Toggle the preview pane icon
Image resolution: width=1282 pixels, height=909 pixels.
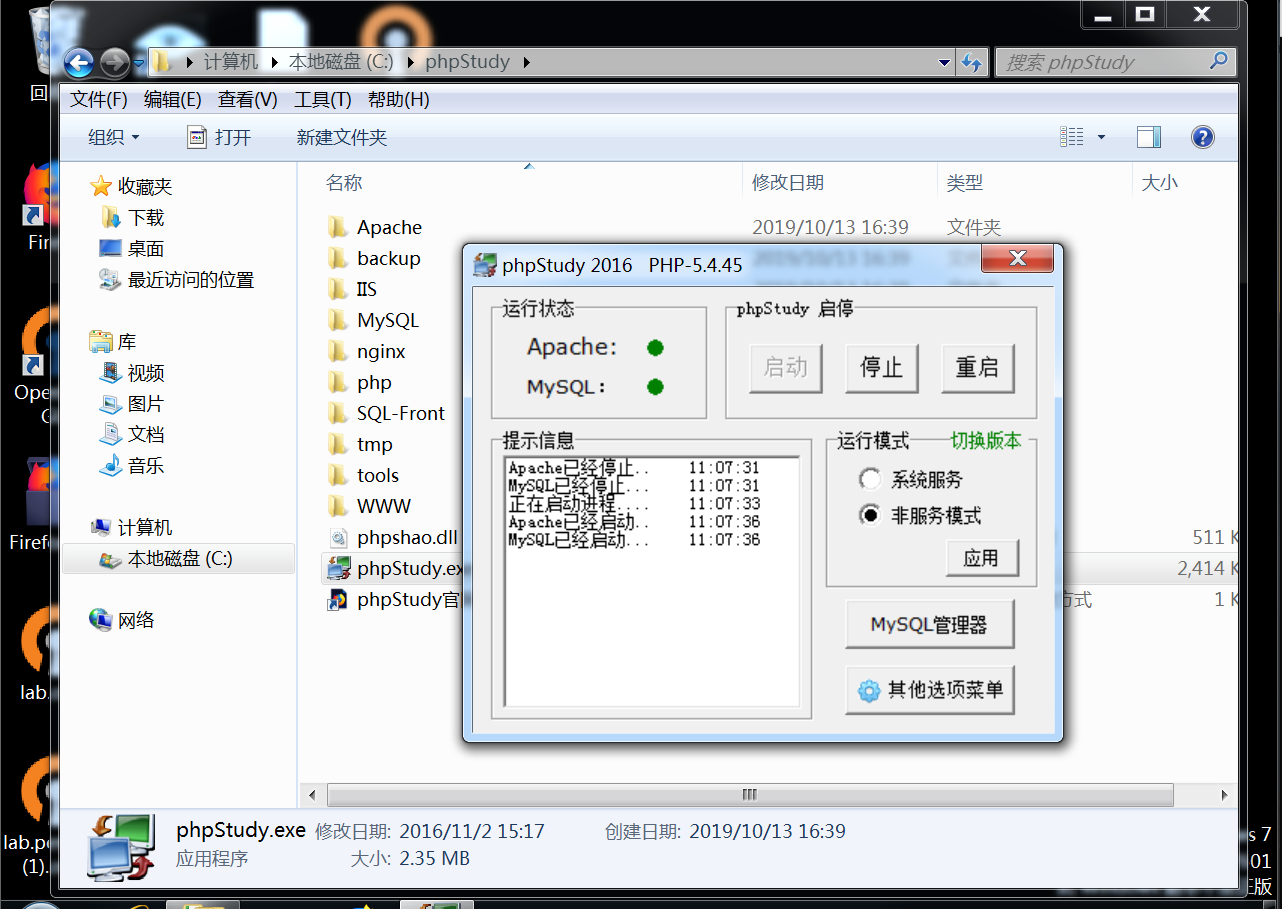[x=1149, y=137]
